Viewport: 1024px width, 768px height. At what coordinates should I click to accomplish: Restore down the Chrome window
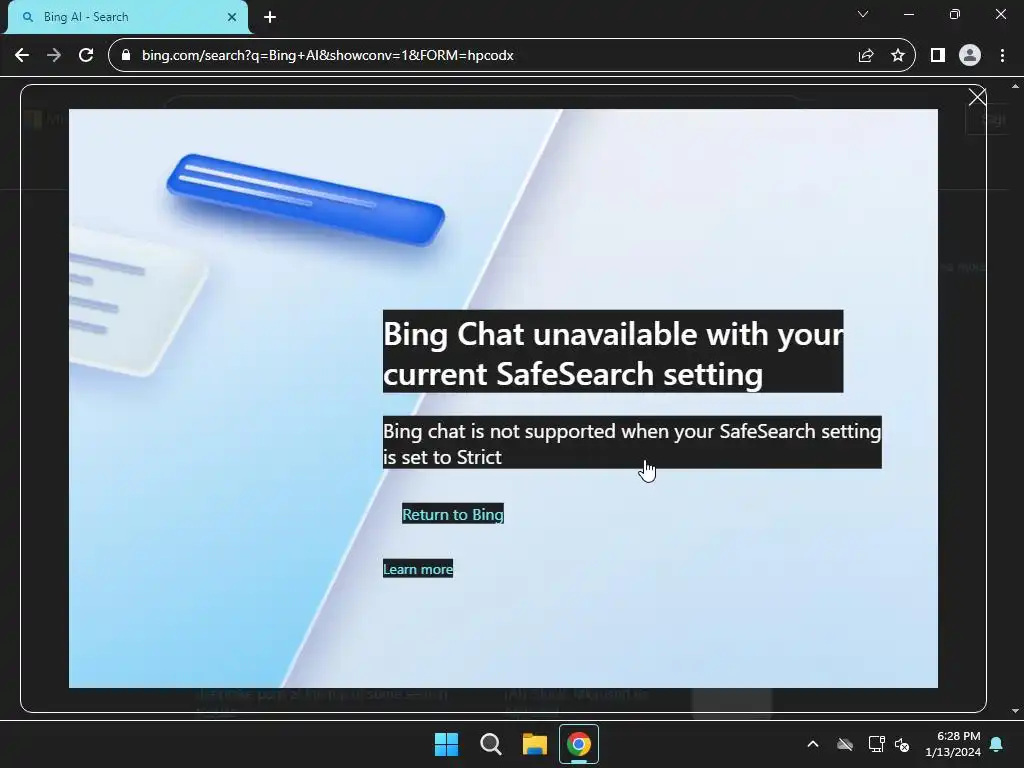pos(955,14)
